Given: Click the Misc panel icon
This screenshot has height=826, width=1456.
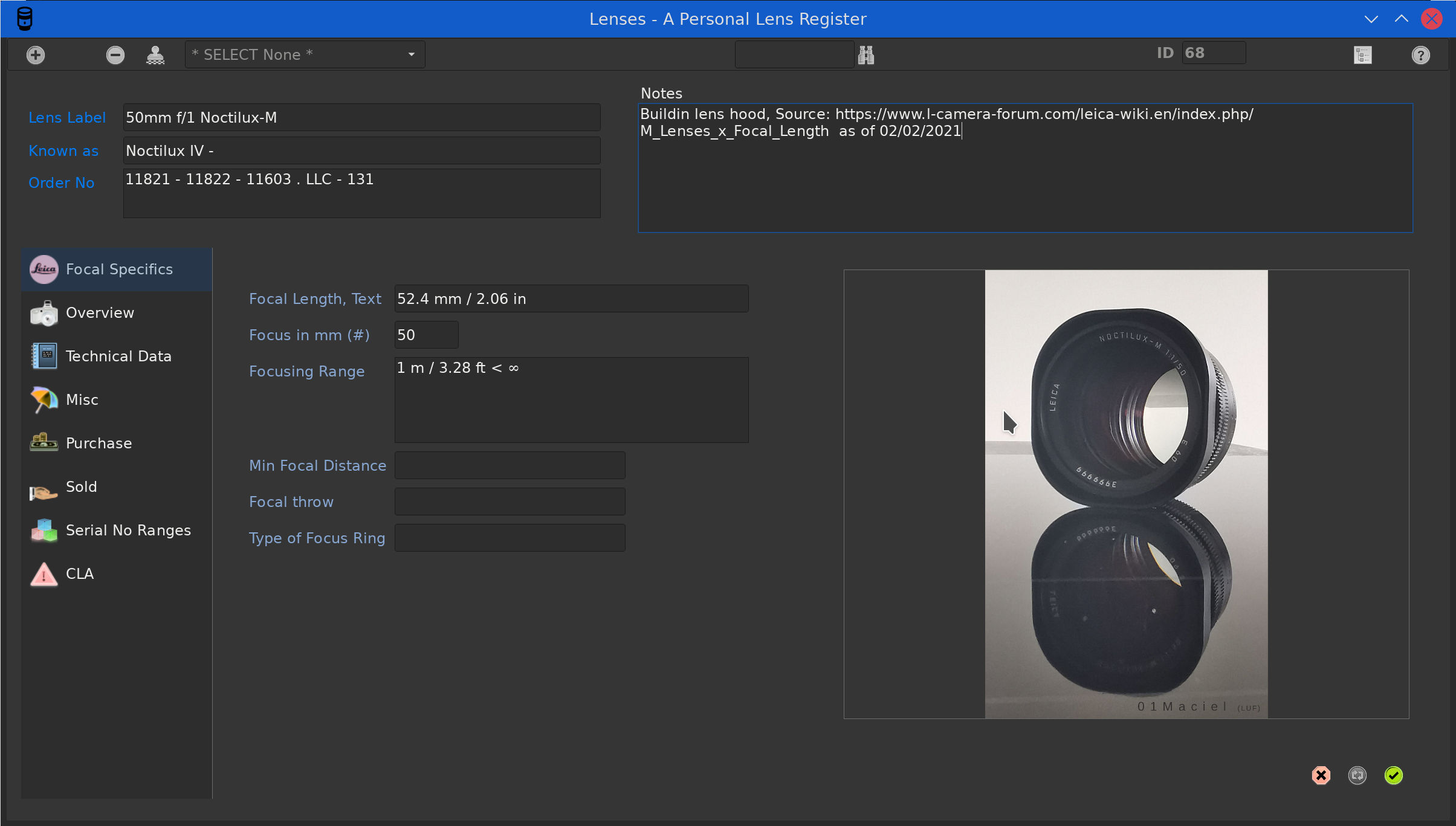Looking at the screenshot, I should 44,400.
